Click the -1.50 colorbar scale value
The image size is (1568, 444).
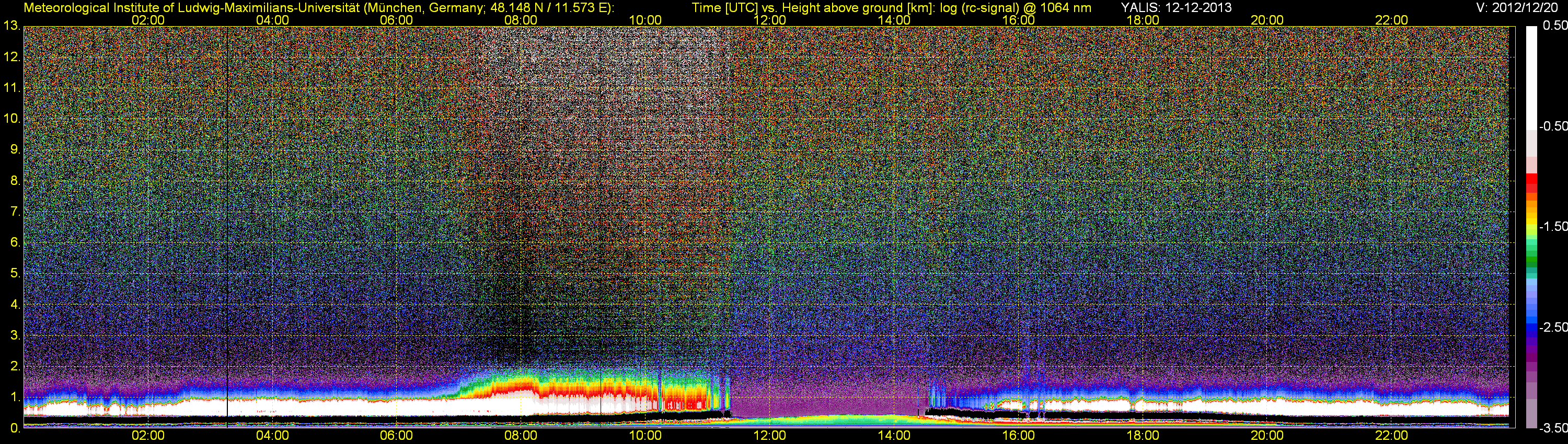coord(1553,226)
